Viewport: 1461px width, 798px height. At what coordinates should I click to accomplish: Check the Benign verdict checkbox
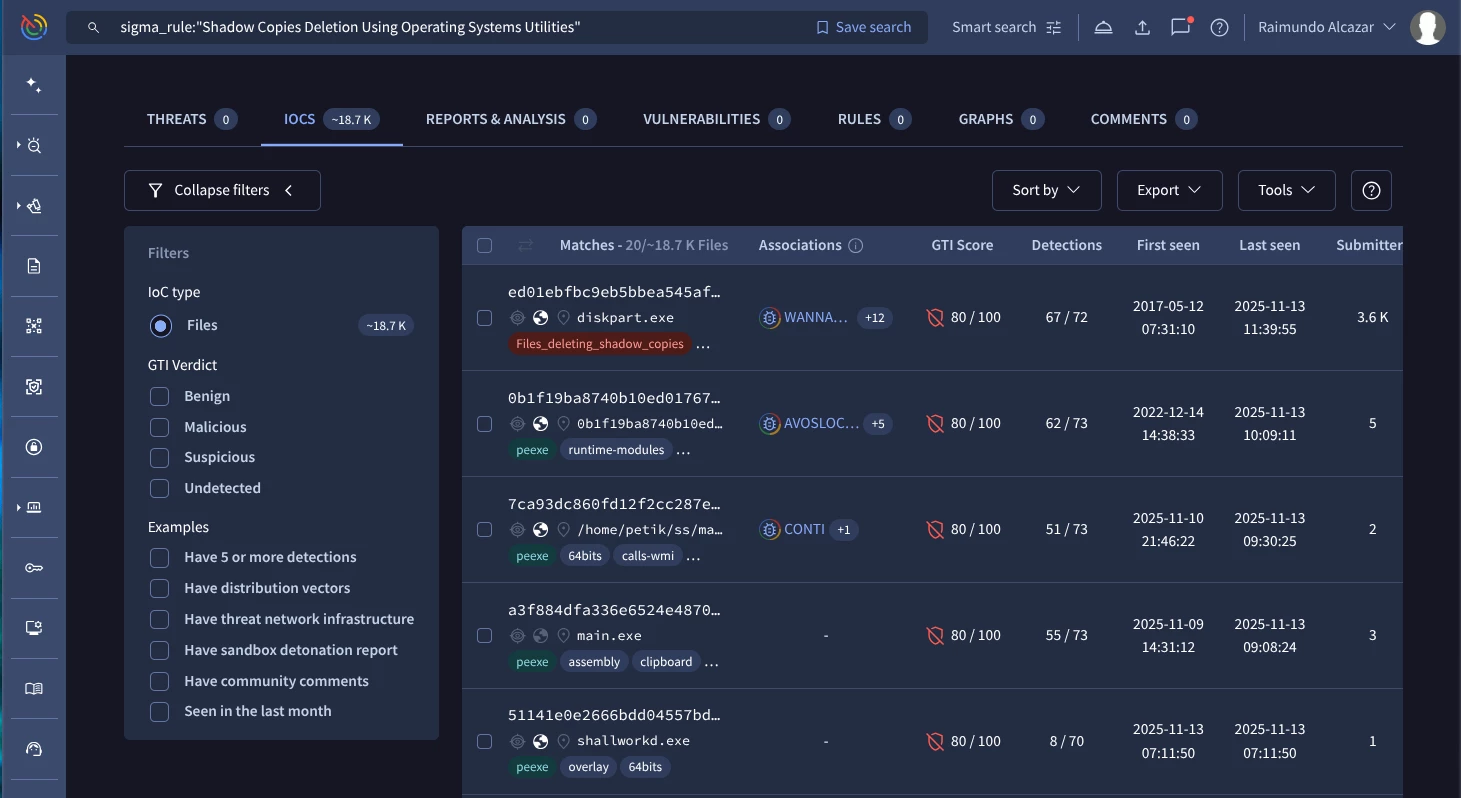[159, 396]
